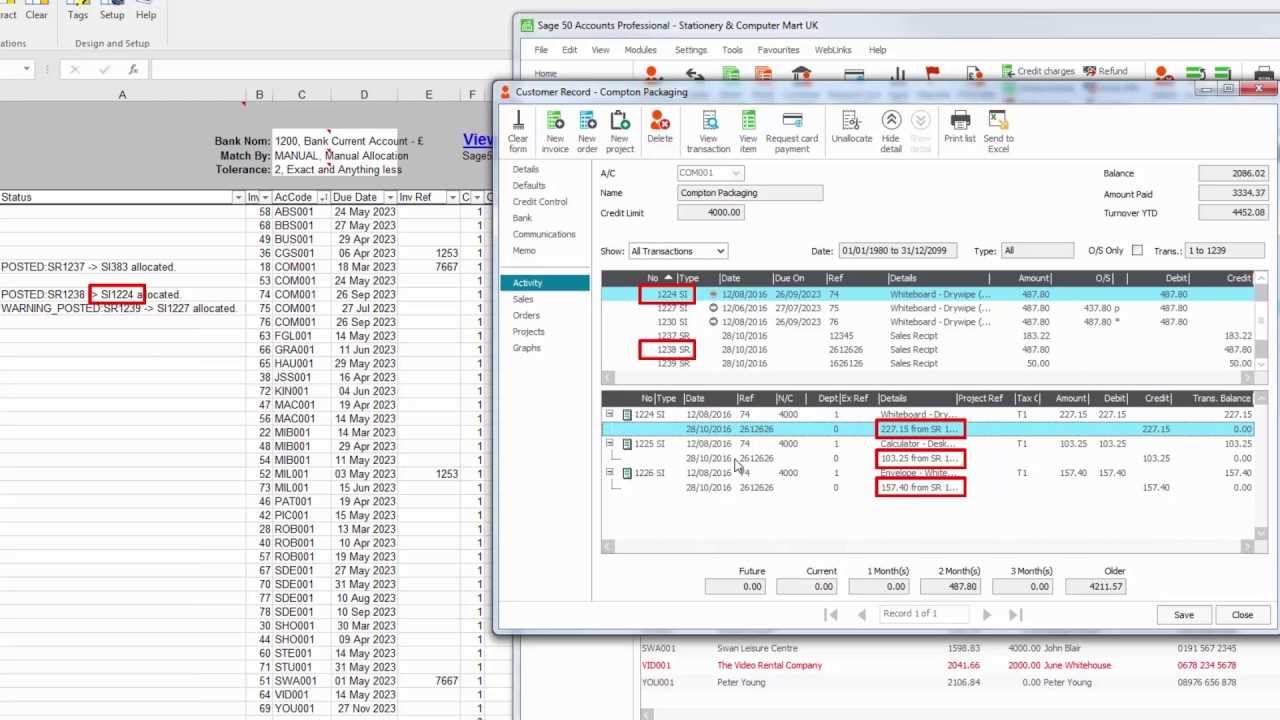The height and width of the screenshot is (720, 1280).
Task: Click Refund in Sage main toolbar
Action: click(x=1105, y=71)
